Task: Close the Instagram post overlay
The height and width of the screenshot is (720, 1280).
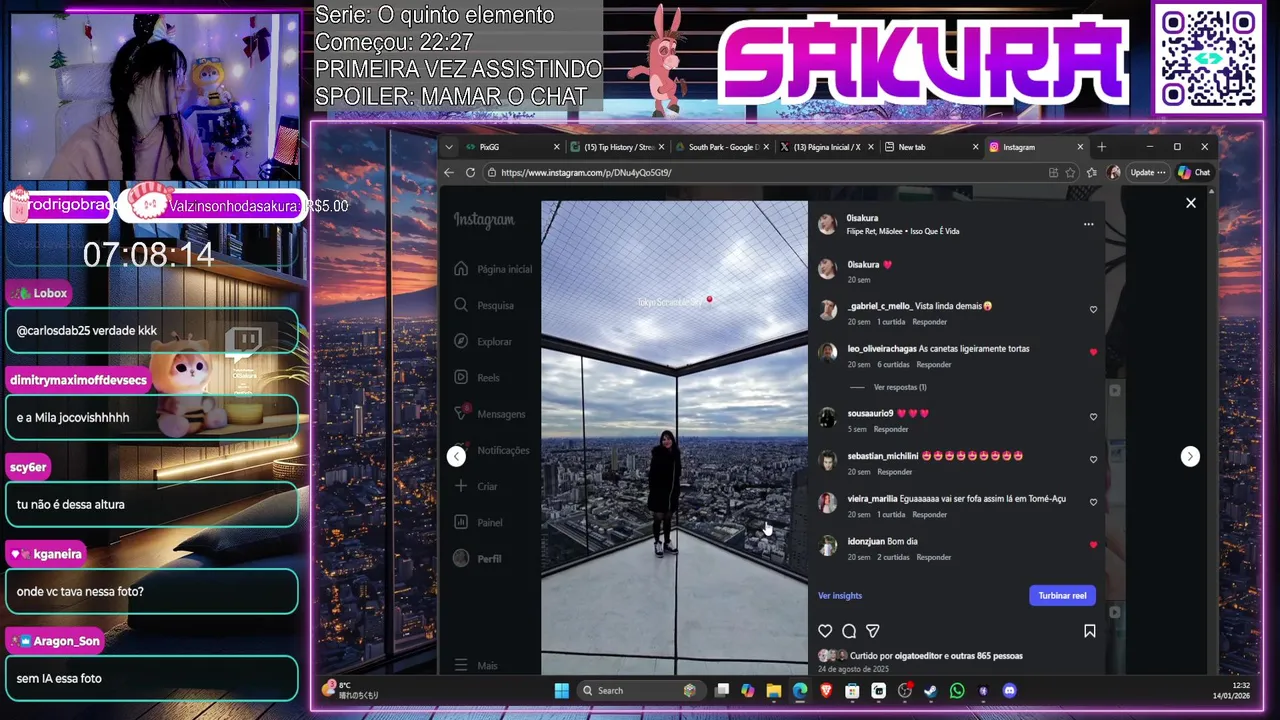Action: tap(1190, 203)
